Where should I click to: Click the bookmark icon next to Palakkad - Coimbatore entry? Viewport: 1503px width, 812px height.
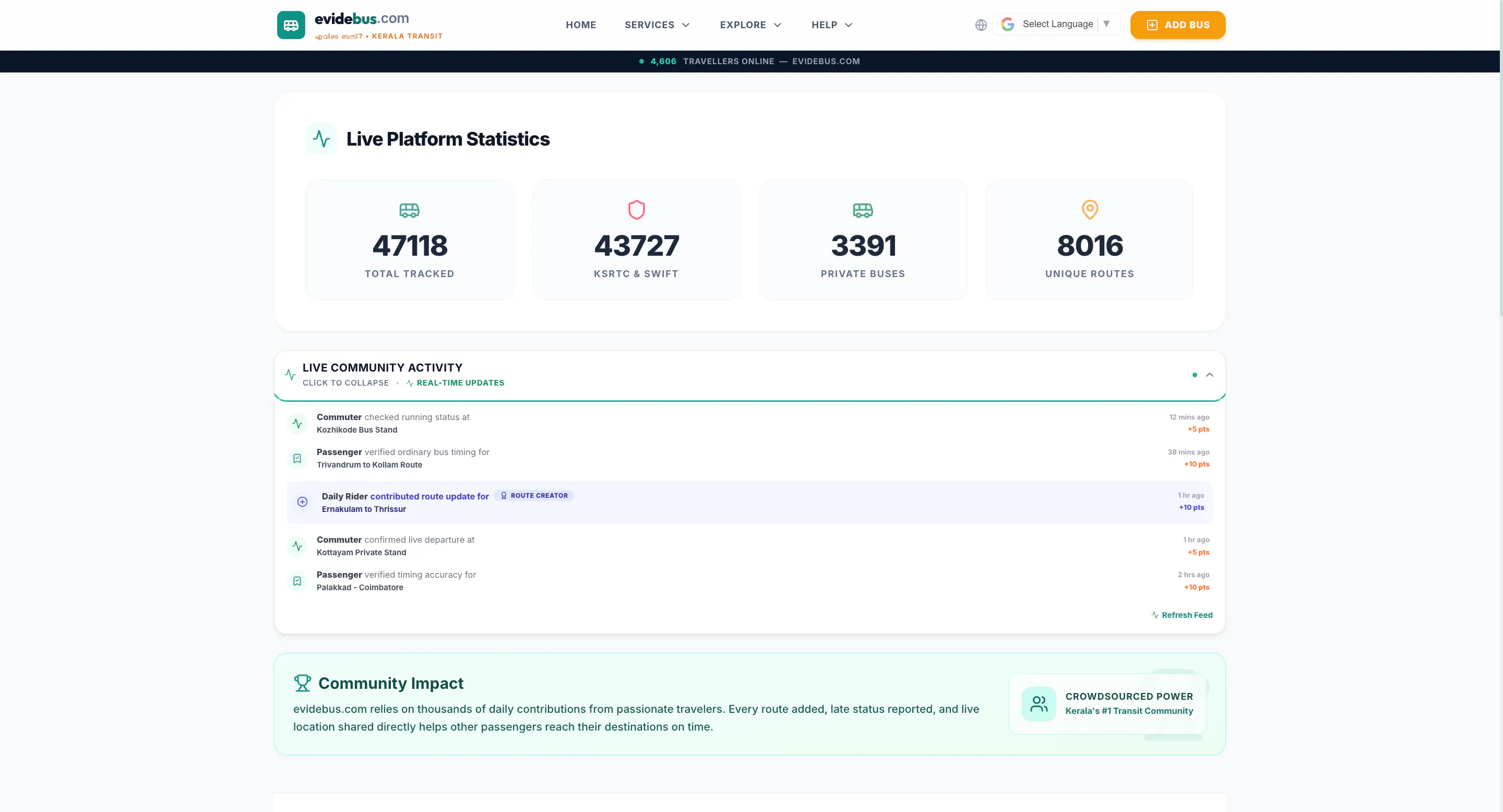pyautogui.click(x=297, y=581)
